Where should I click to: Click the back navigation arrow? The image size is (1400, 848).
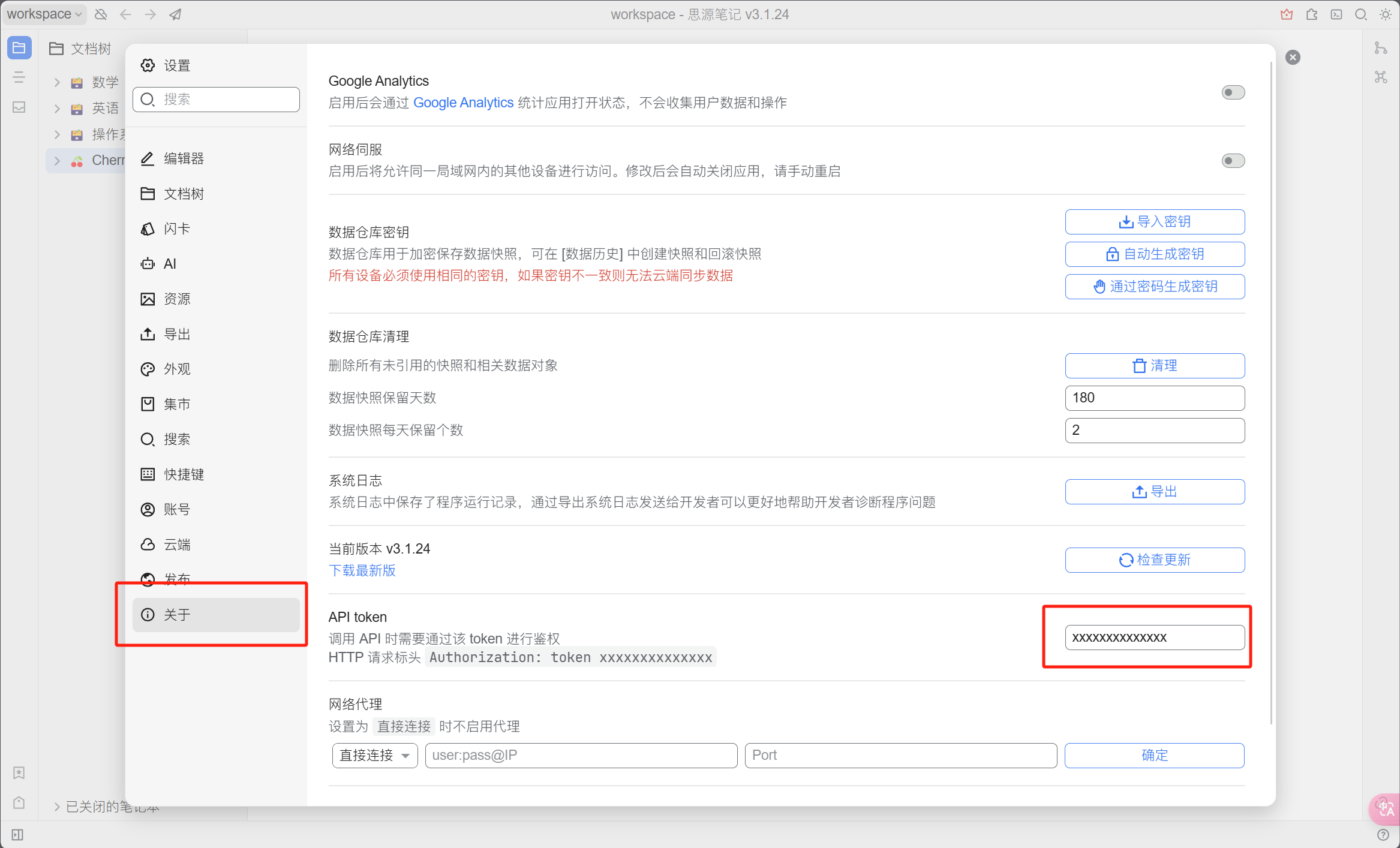click(125, 14)
